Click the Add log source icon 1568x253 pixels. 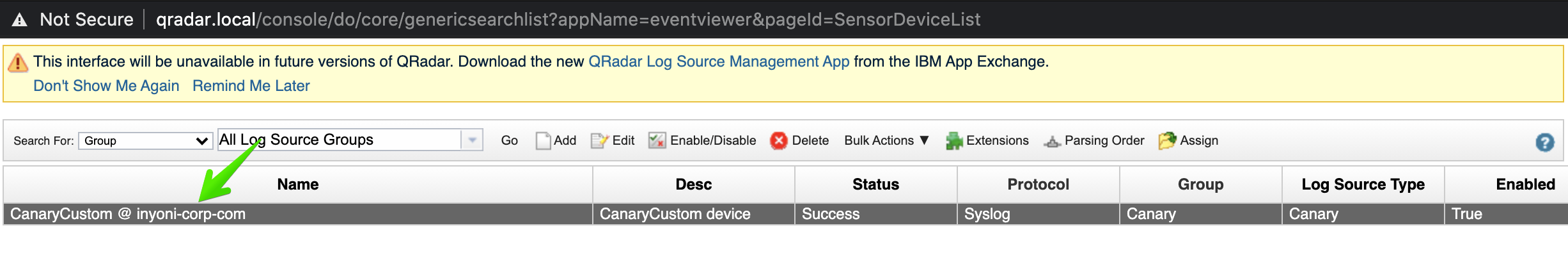click(x=543, y=141)
